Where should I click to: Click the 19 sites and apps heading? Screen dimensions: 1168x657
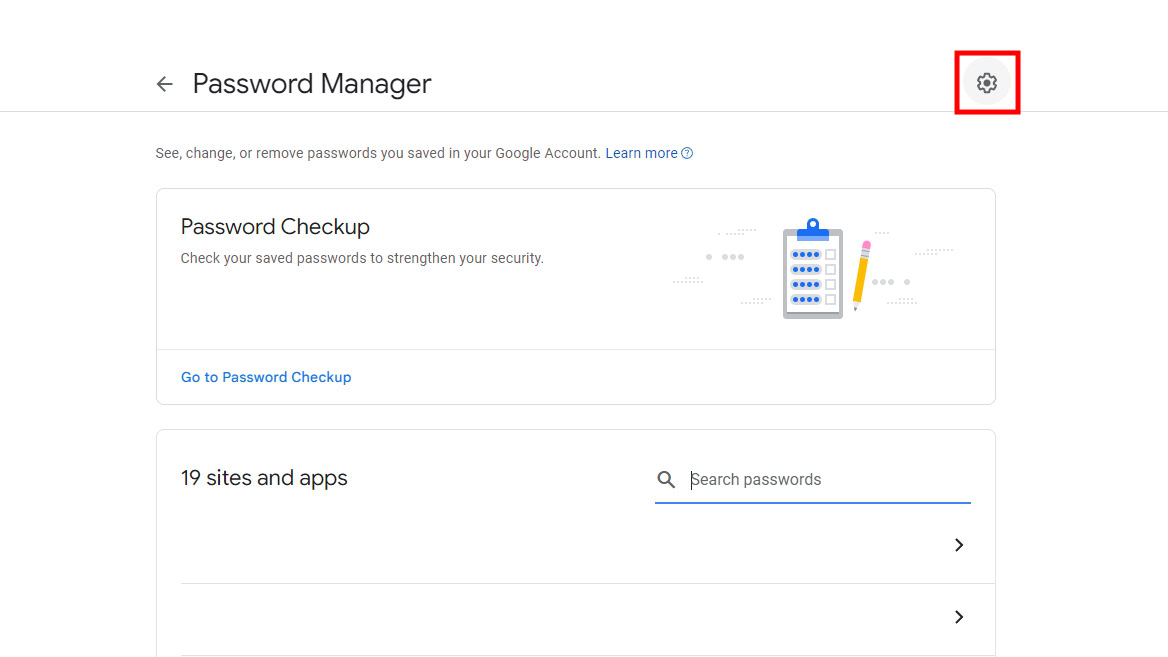point(264,478)
